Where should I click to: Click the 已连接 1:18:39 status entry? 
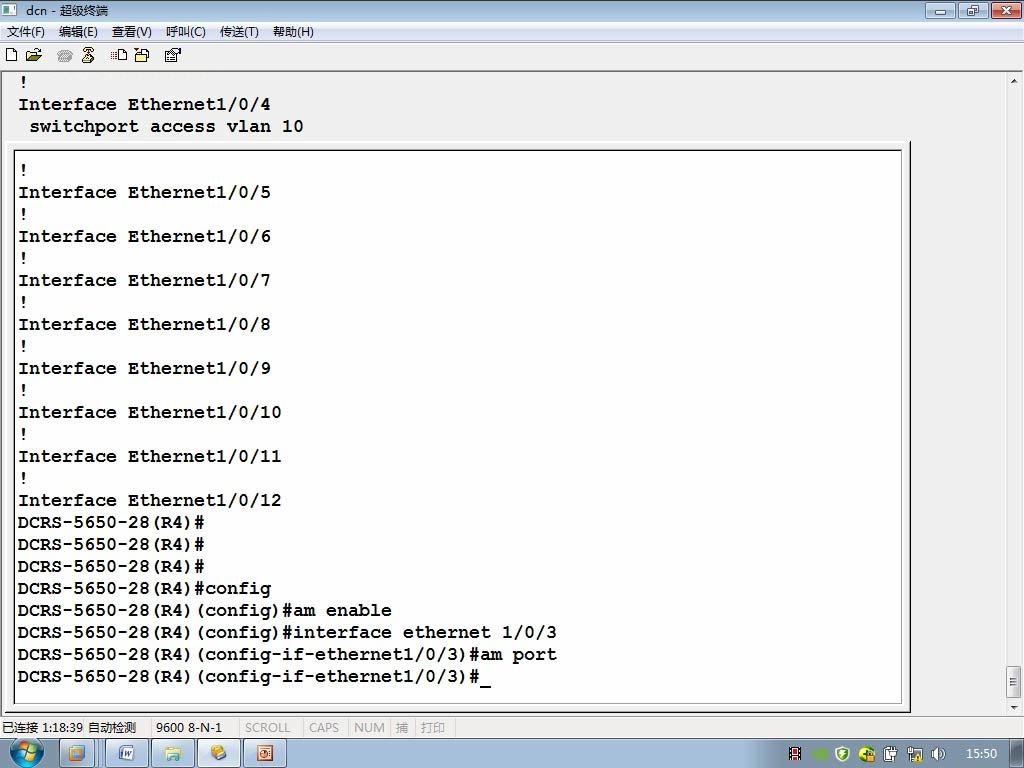(x=42, y=728)
